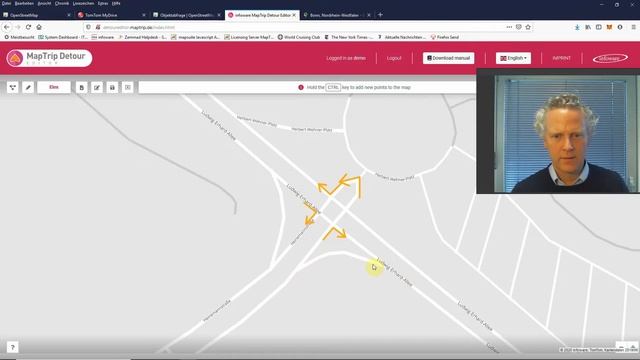Screen dimensions: 640x360
Task: Switch to the TomTom MyDrive tab
Action: [x=111, y=15]
